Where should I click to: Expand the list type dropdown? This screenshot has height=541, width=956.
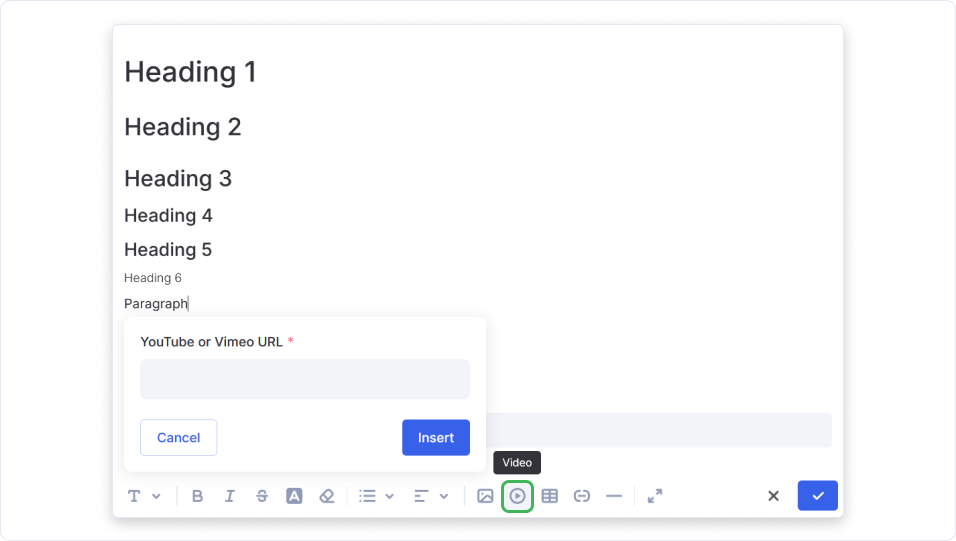[x=376, y=496]
